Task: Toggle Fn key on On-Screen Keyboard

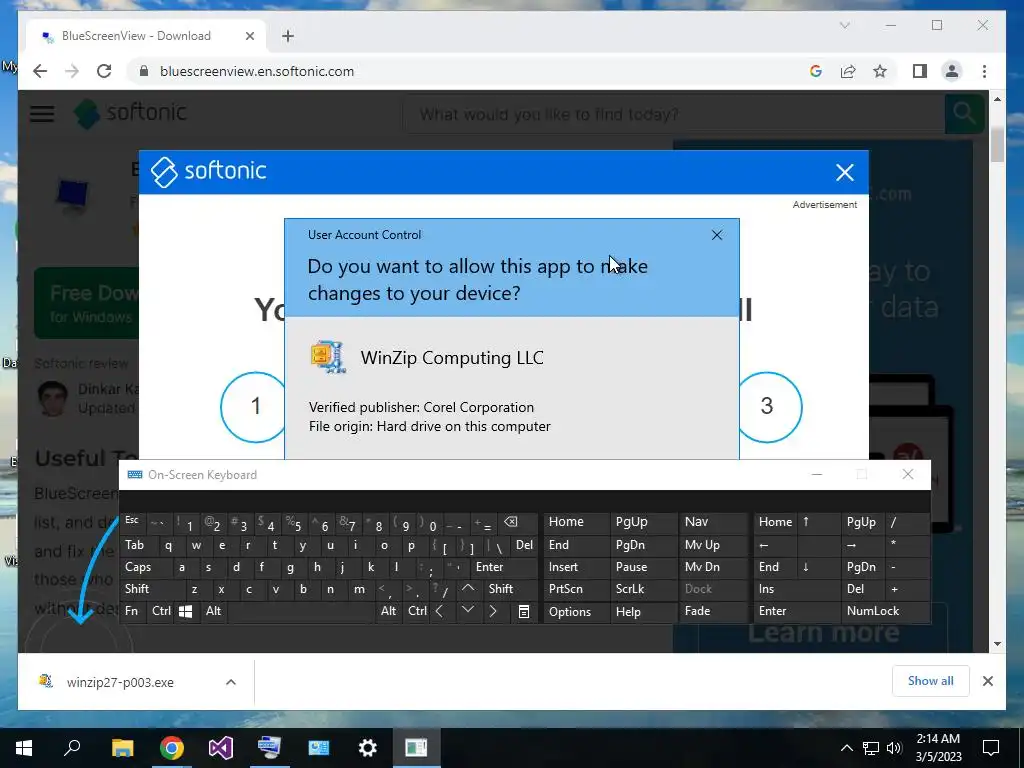Action: (133, 611)
